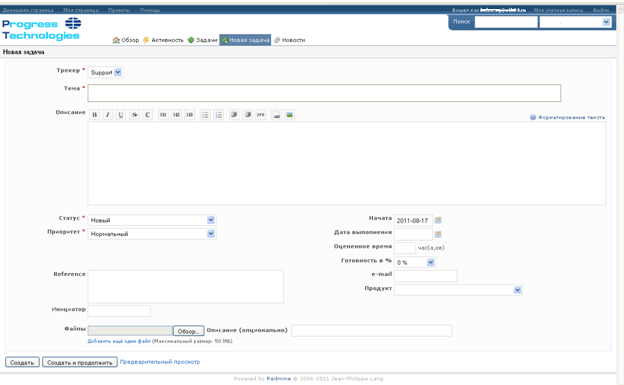Click the Добавить ещё один файл link
This screenshot has height=385, width=624.
click(x=119, y=341)
